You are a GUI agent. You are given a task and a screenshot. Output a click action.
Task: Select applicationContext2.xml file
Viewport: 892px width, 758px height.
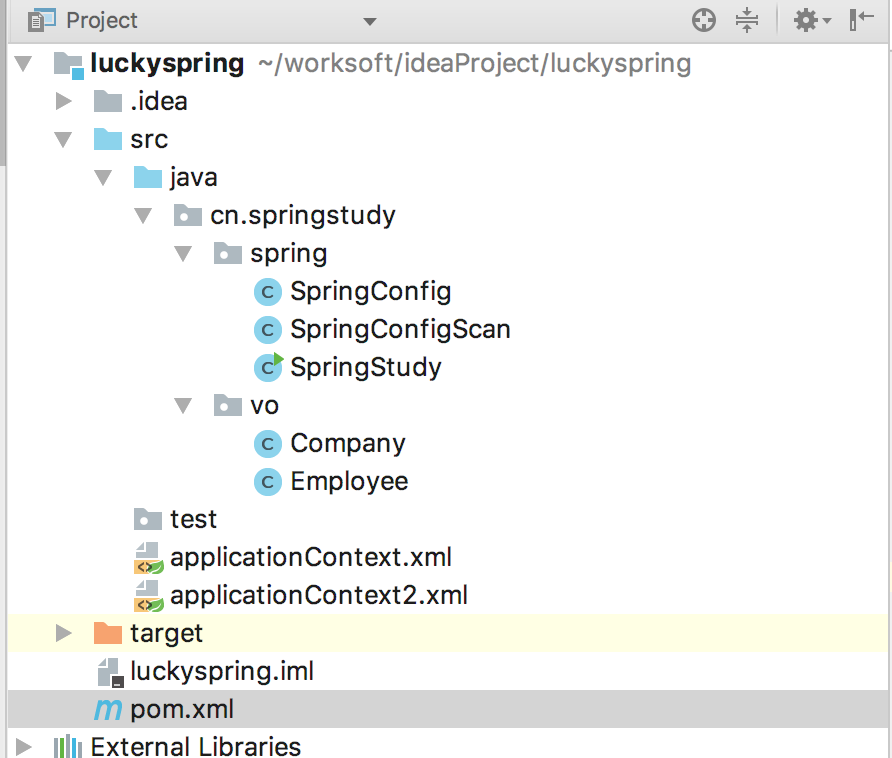click(x=318, y=595)
